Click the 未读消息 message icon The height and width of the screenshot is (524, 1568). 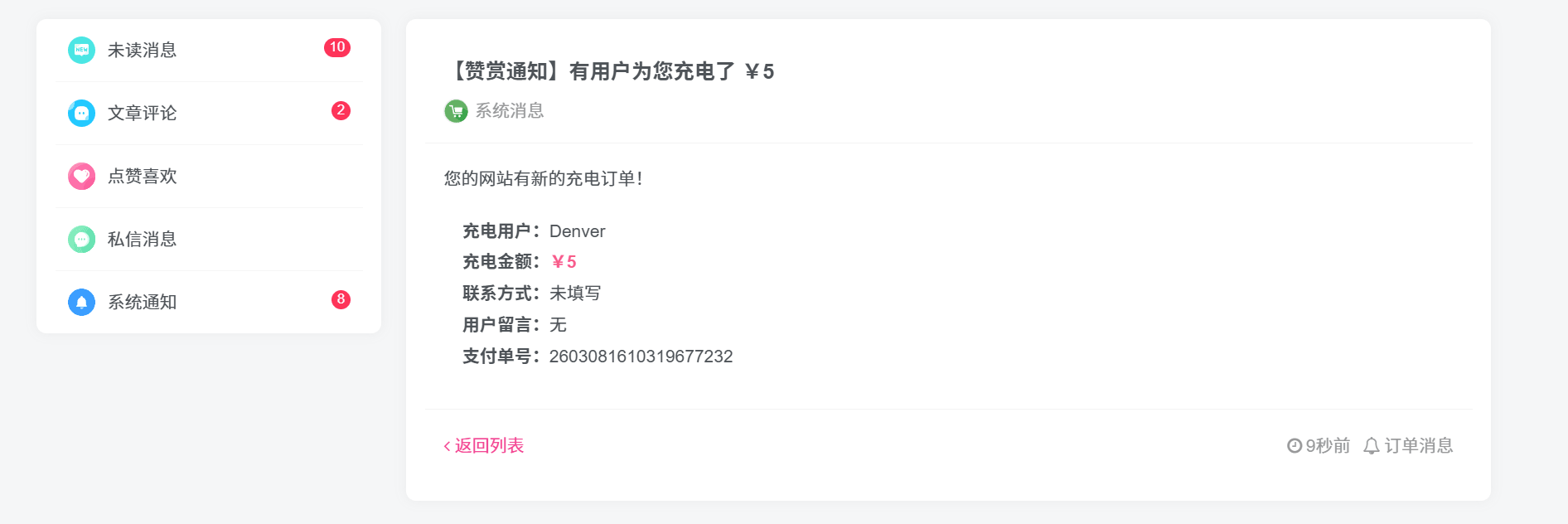click(81, 50)
